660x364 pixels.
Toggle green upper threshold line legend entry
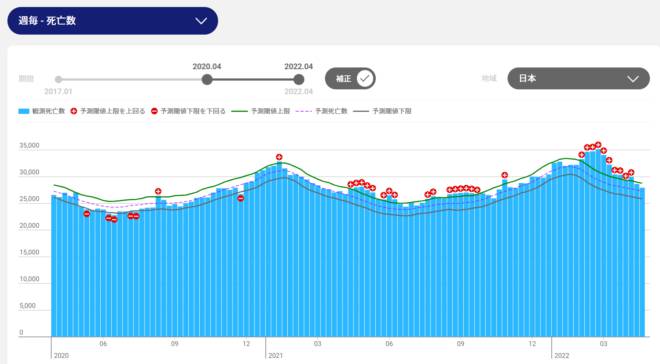pyautogui.click(x=261, y=111)
